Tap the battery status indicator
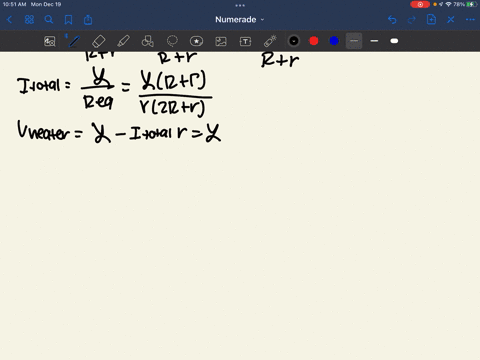This screenshot has height=360, width=480. (x=472, y=4)
